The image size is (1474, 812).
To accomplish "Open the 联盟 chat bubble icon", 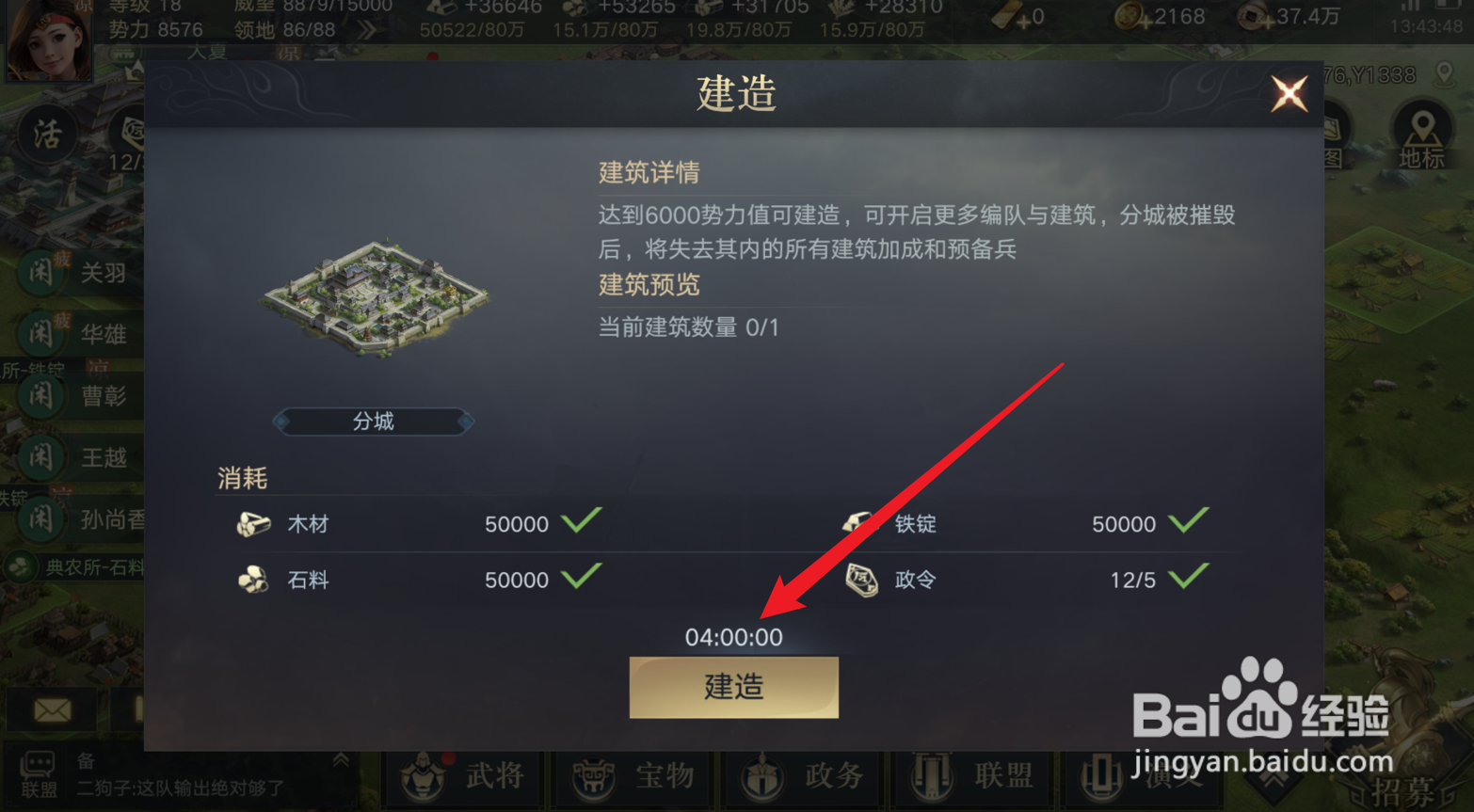I will pos(38,773).
